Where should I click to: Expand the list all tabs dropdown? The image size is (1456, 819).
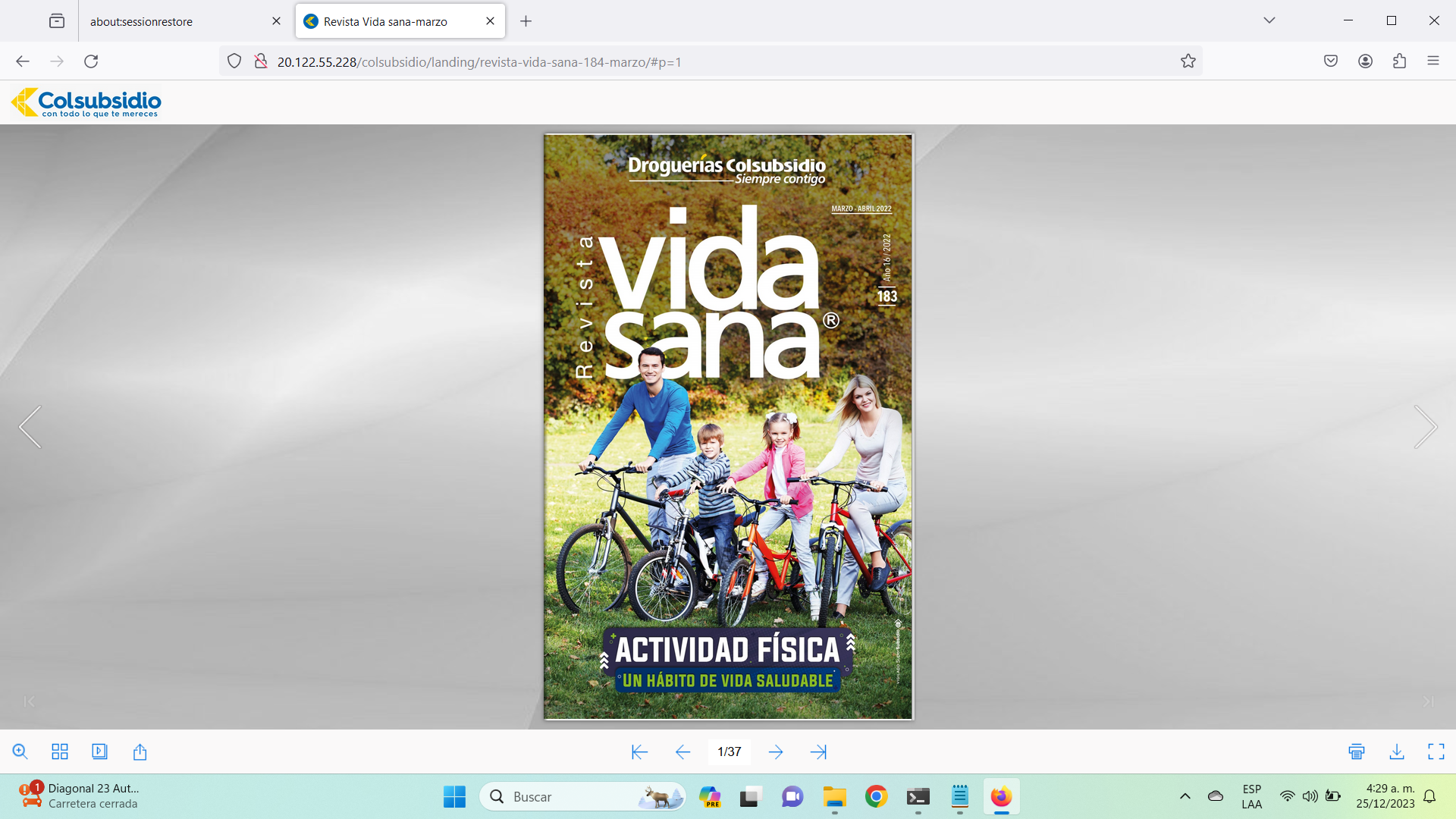click(1269, 20)
